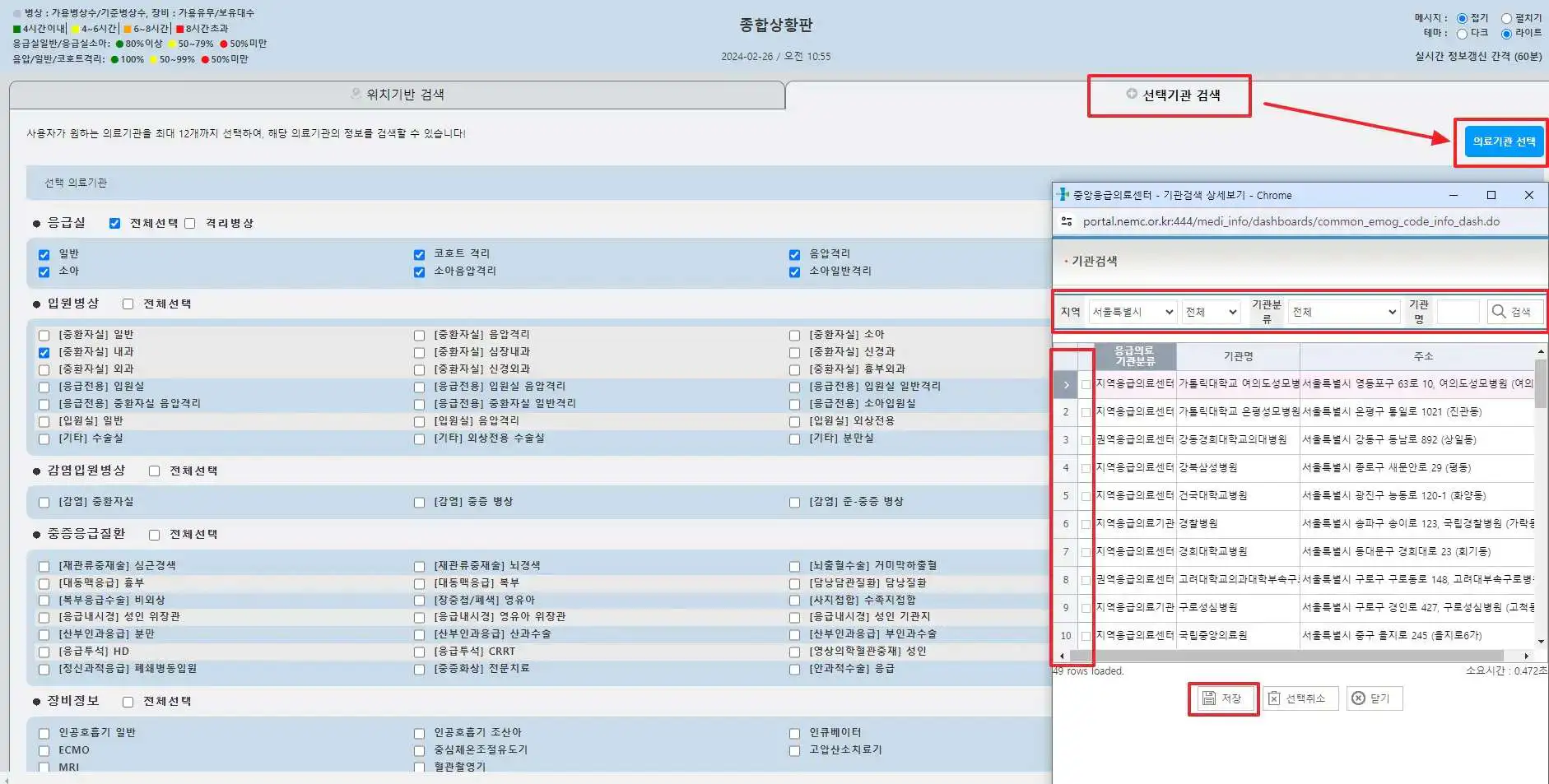Click the down arrow of table vertical scrollbar
The image size is (1549, 784).
click(1541, 642)
